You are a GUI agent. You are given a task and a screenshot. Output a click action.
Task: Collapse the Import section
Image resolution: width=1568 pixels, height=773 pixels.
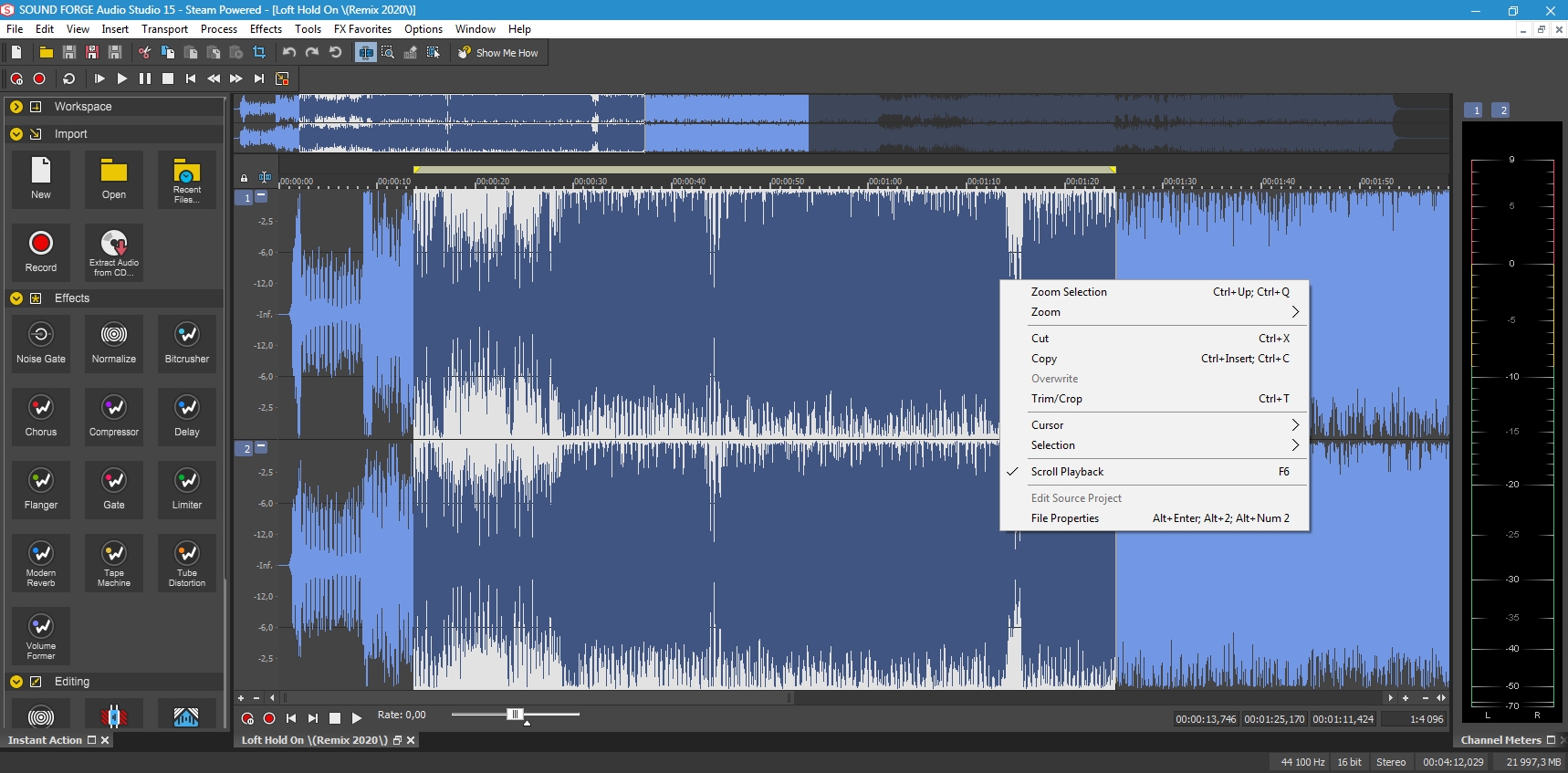16,134
